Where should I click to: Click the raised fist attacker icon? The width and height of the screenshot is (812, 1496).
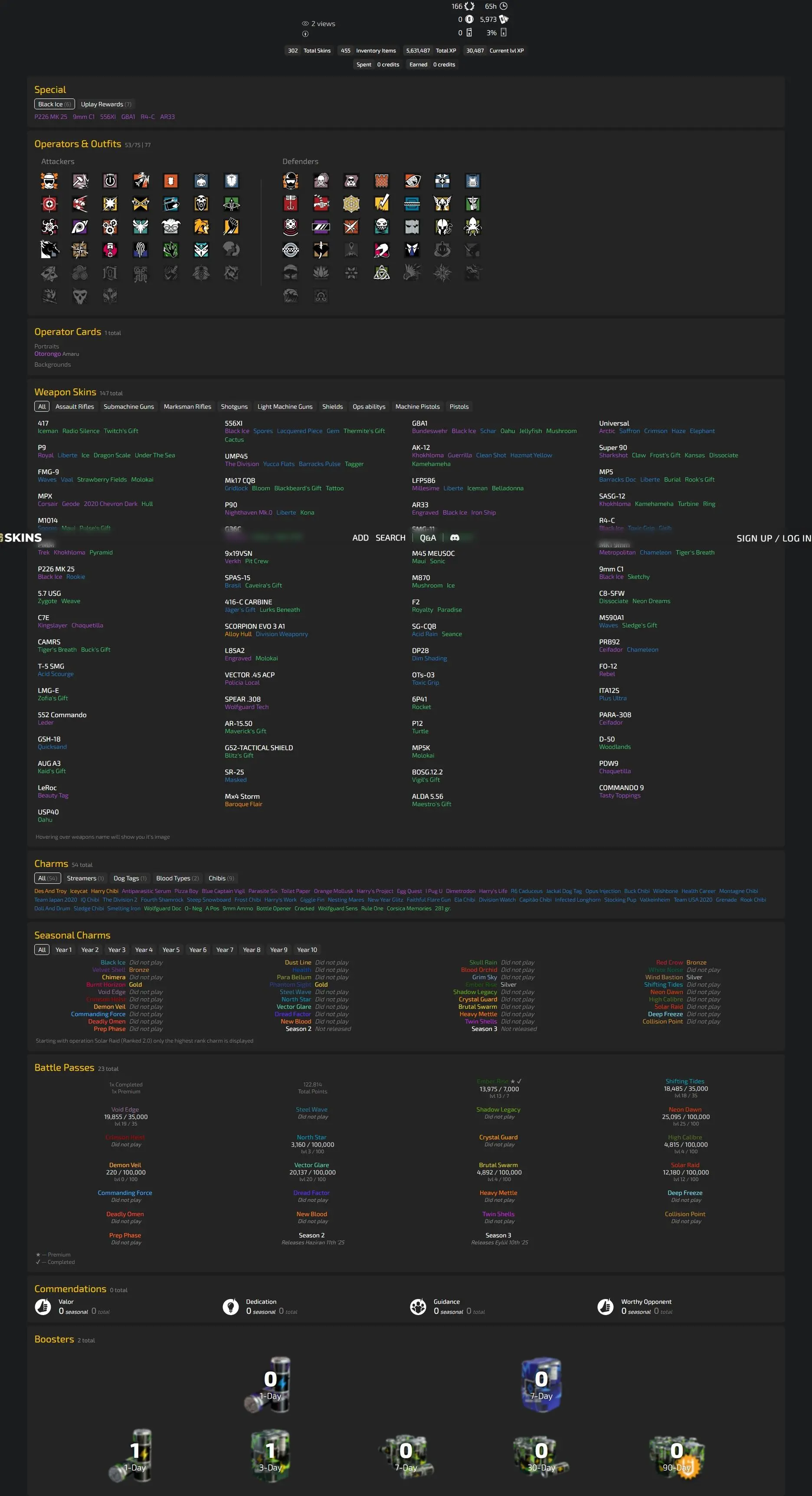click(231, 226)
